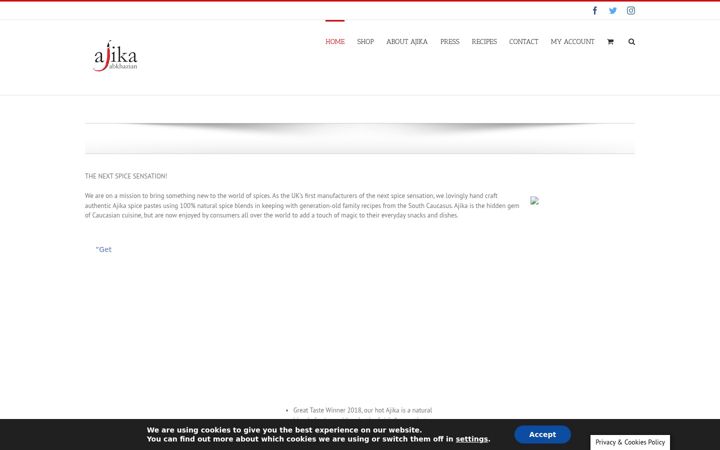Click the "We are on a mission" paragraph
Screen dimensions: 720x450
(302, 205)
